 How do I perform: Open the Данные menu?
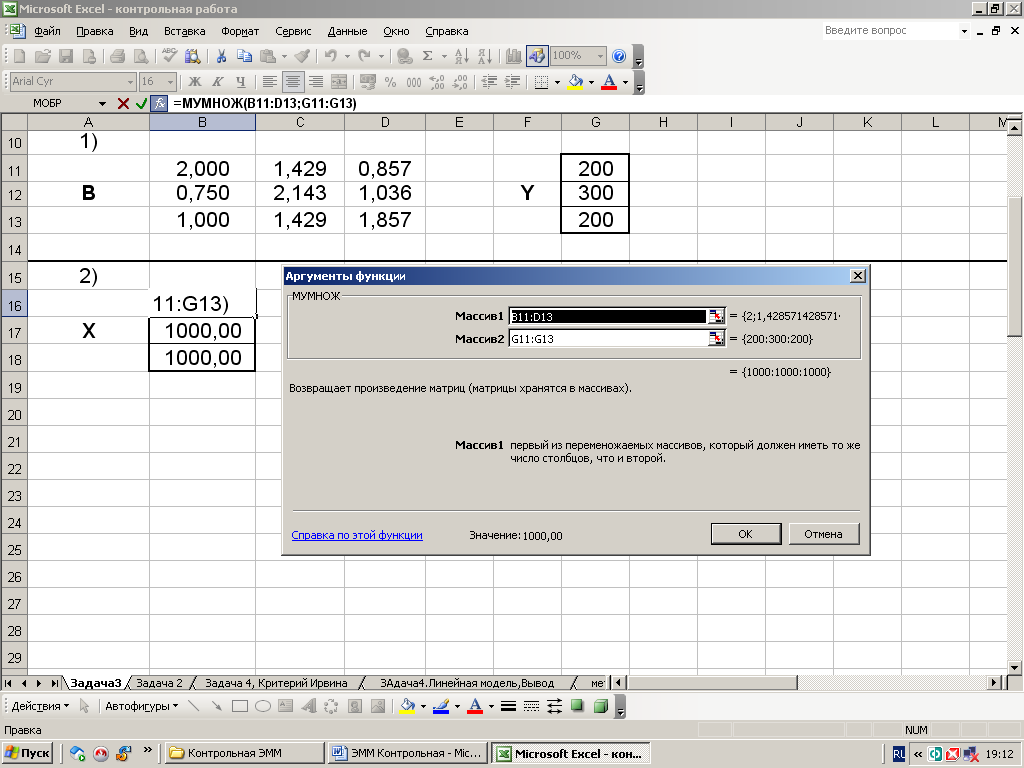(346, 31)
